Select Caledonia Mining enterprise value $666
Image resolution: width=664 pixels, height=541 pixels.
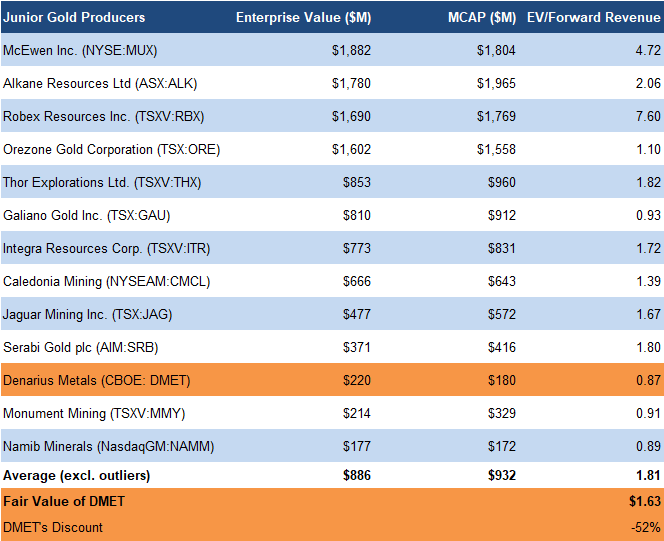[356, 281]
